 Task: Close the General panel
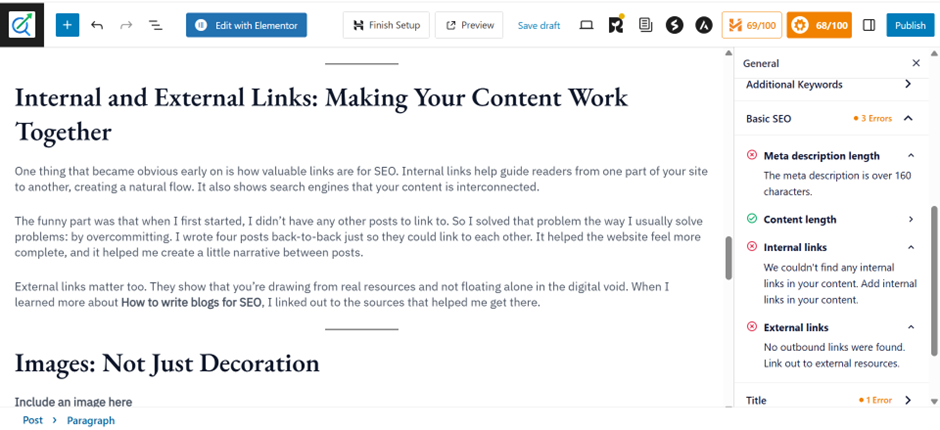pos(915,63)
